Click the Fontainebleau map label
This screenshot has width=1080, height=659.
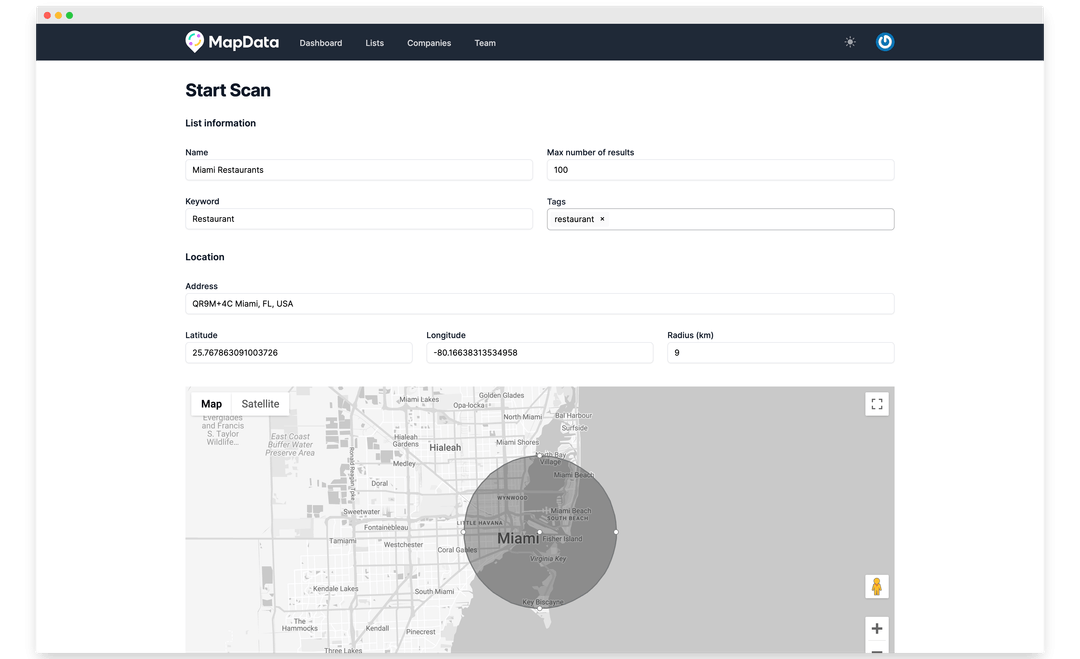click(x=386, y=527)
